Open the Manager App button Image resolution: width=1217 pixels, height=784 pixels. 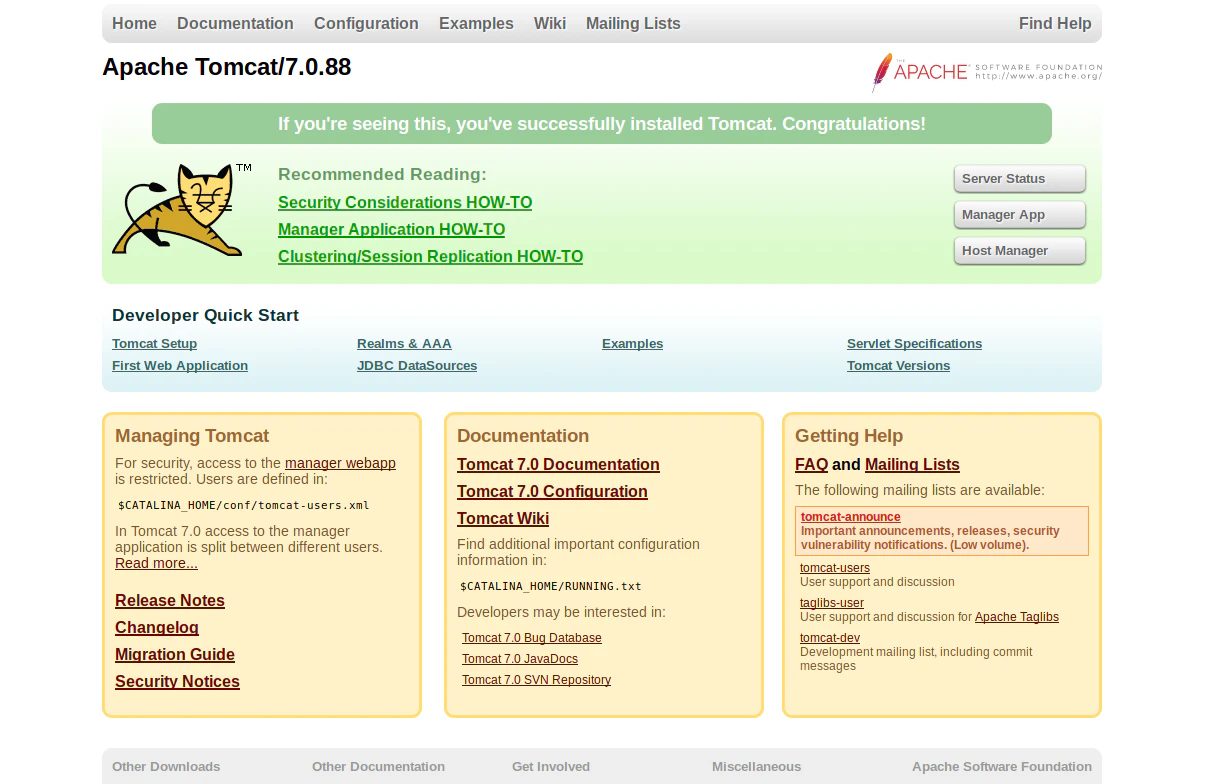click(1019, 215)
